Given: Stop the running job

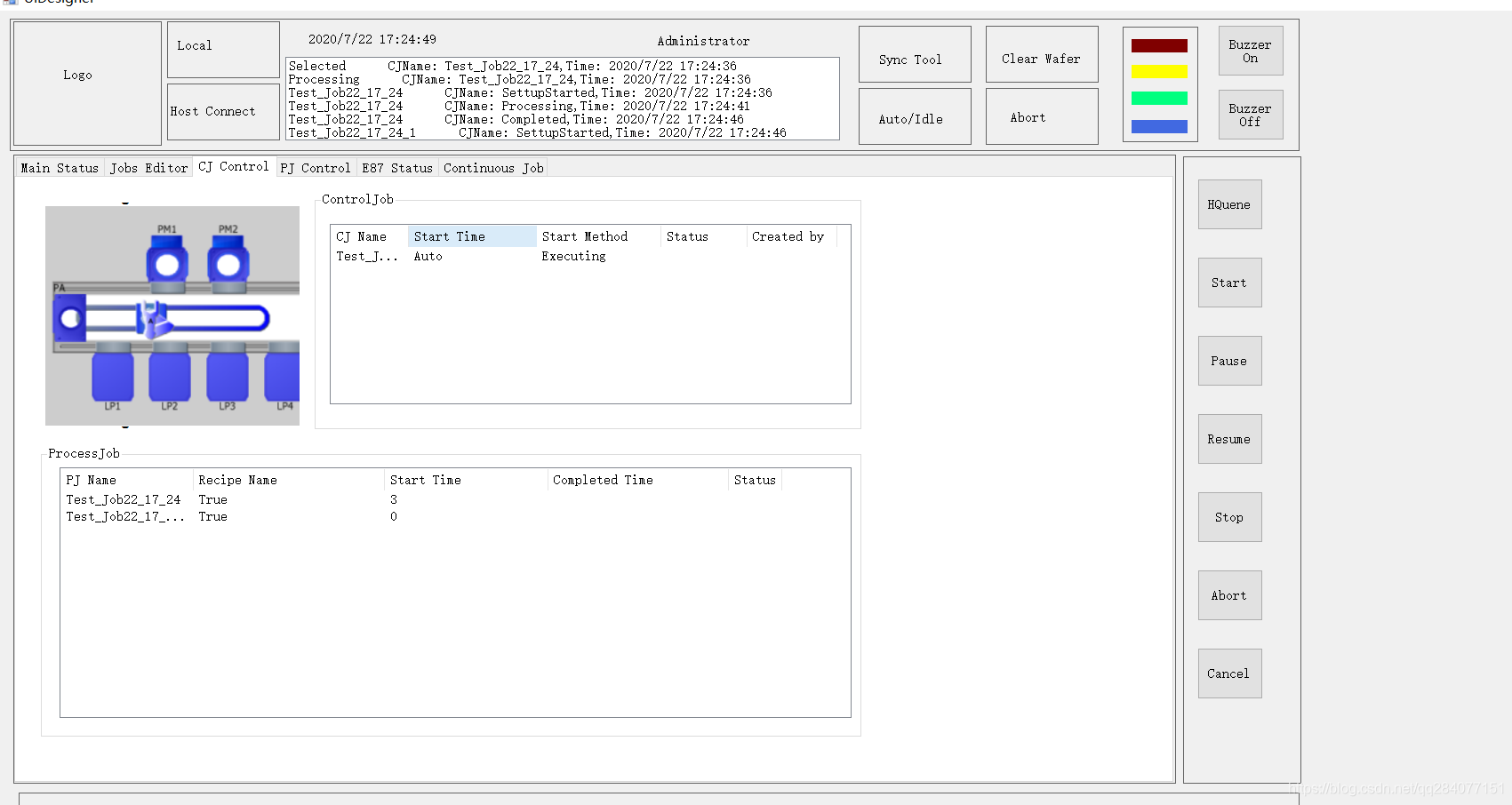Looking at the screenshot, I should (x=1229, y=517).
